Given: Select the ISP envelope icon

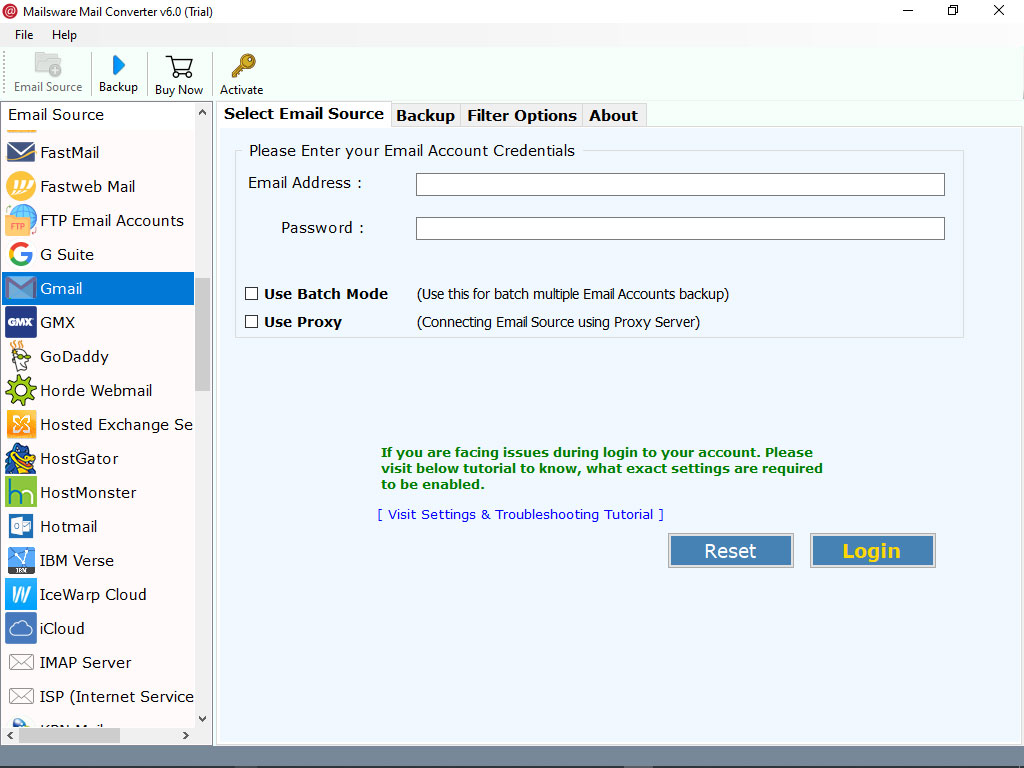Looking at the screenshot, I should [21, 696].
